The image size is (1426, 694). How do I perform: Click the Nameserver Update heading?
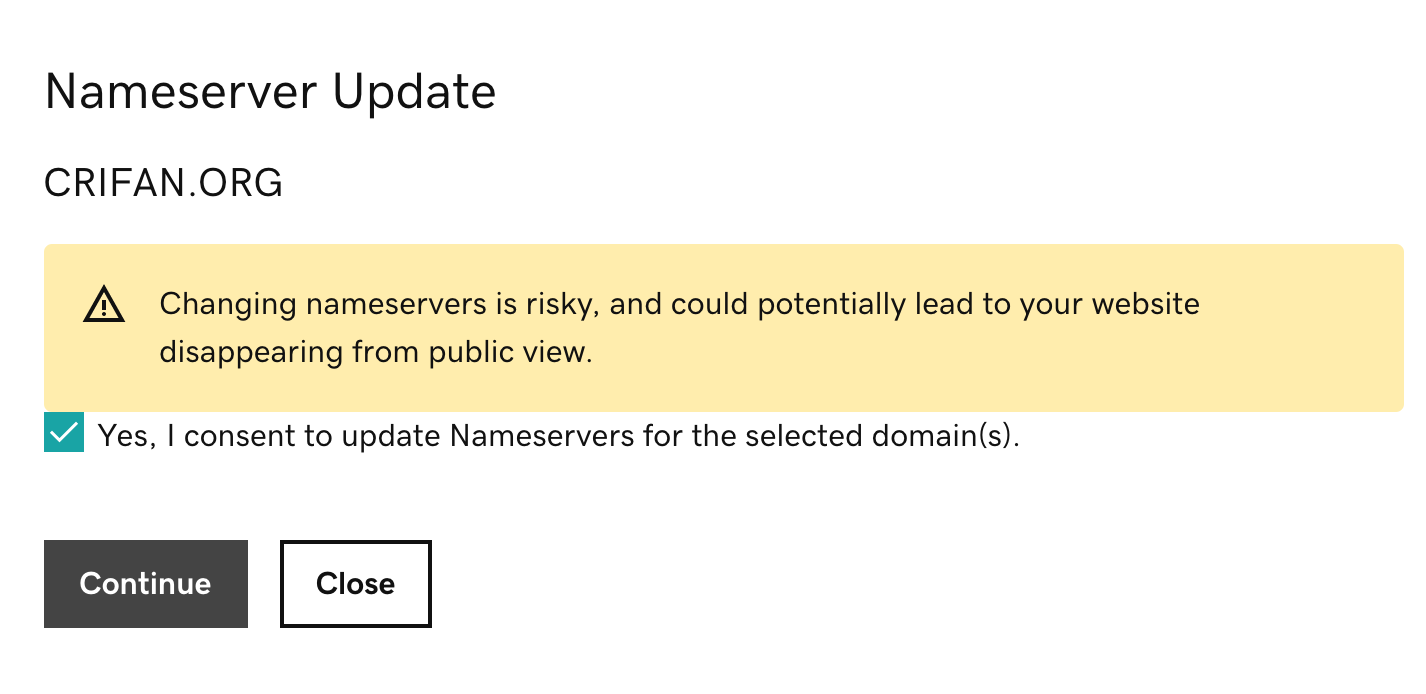pos(270,92)
